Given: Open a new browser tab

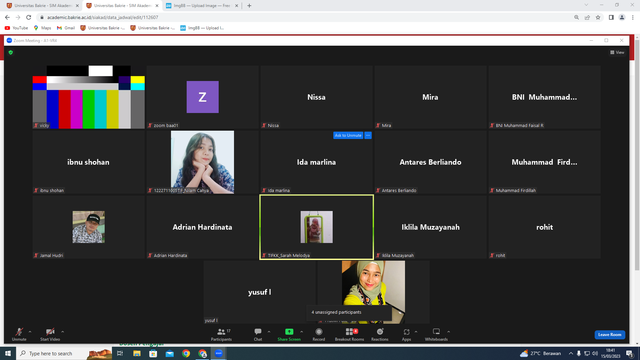Looking at the screenshot, I should [x=249, y=6].
